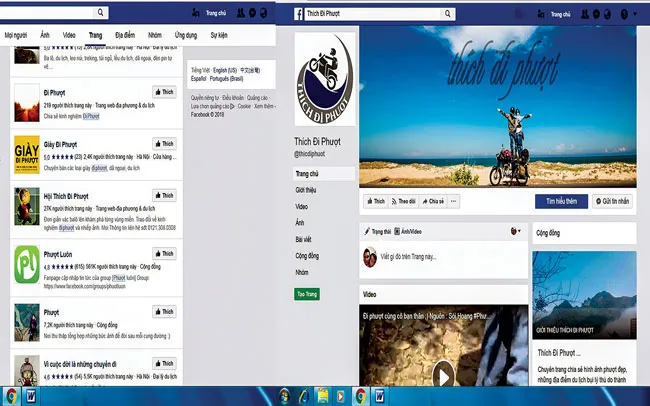Open Messenger icon in right window's top bar
The height and width of the screenshot is (406, 650).
tap(596, 15)
